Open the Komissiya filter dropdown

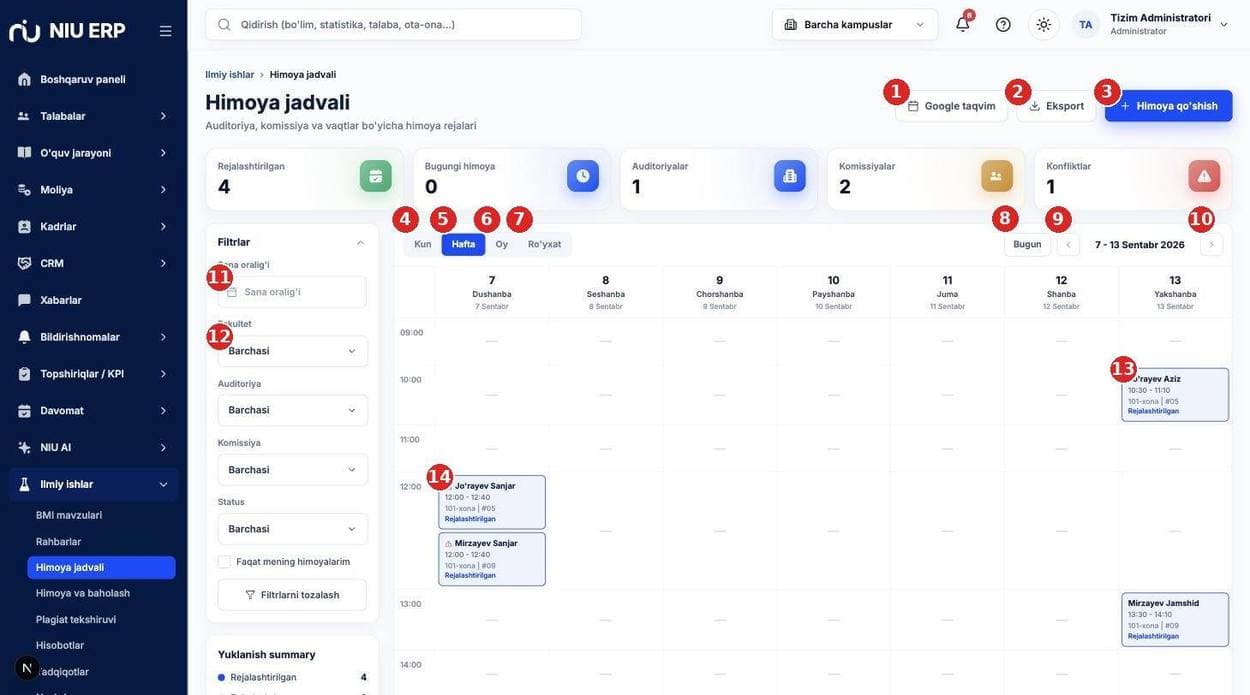tap(292, 469)
